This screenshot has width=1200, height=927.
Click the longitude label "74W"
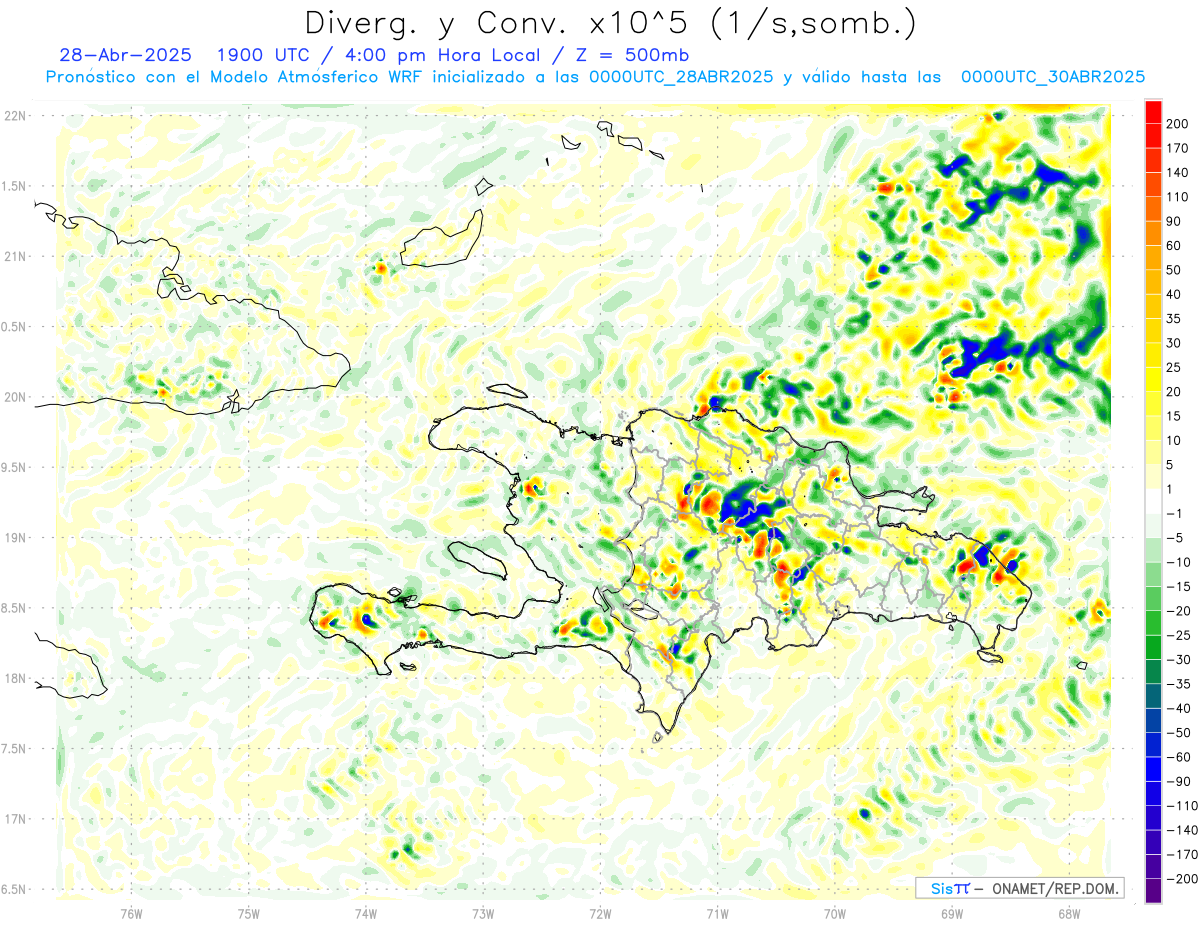pyautogui.click(x=366, y=913)
